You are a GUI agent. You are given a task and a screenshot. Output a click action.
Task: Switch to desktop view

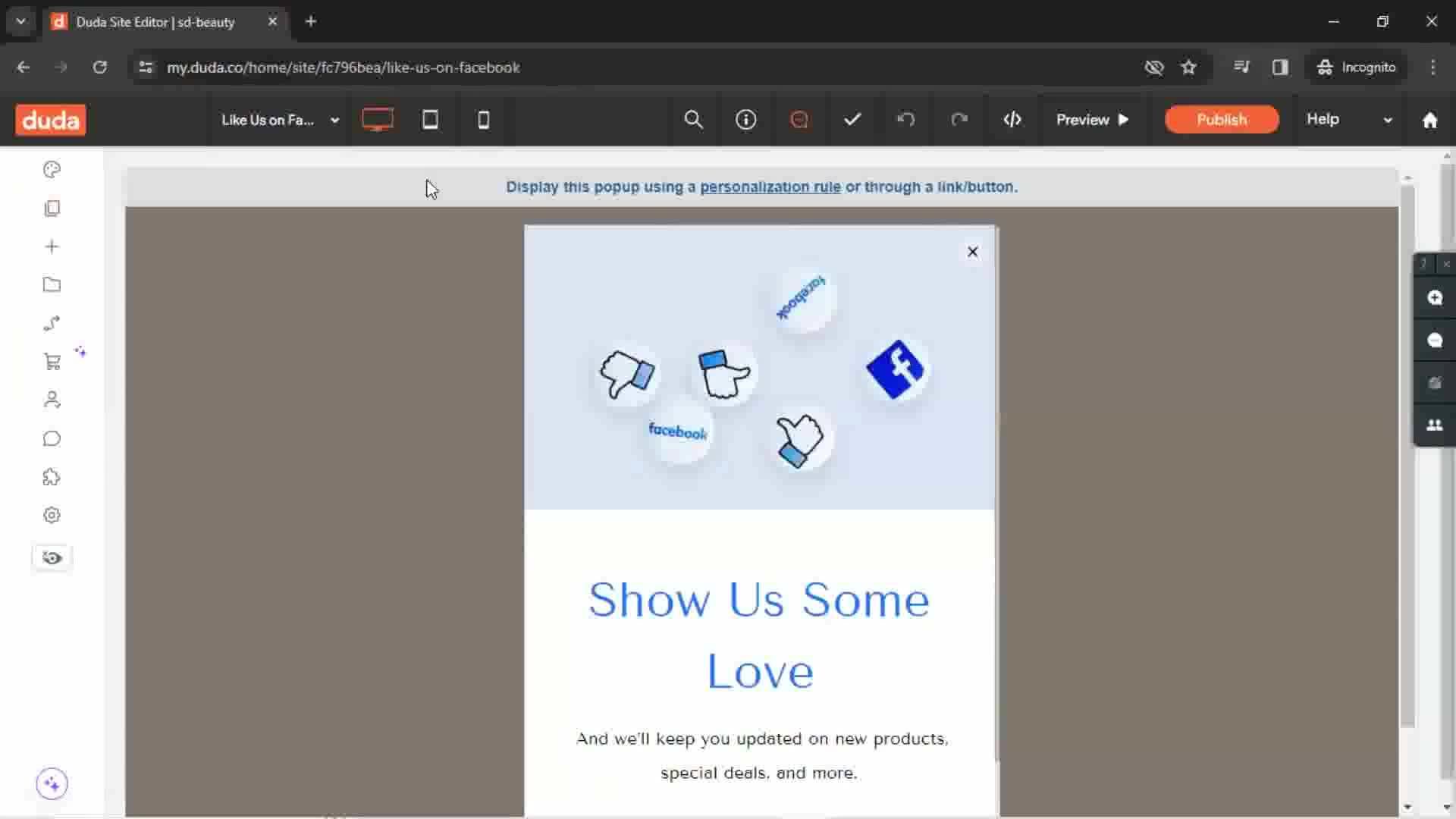click(377, 119)
